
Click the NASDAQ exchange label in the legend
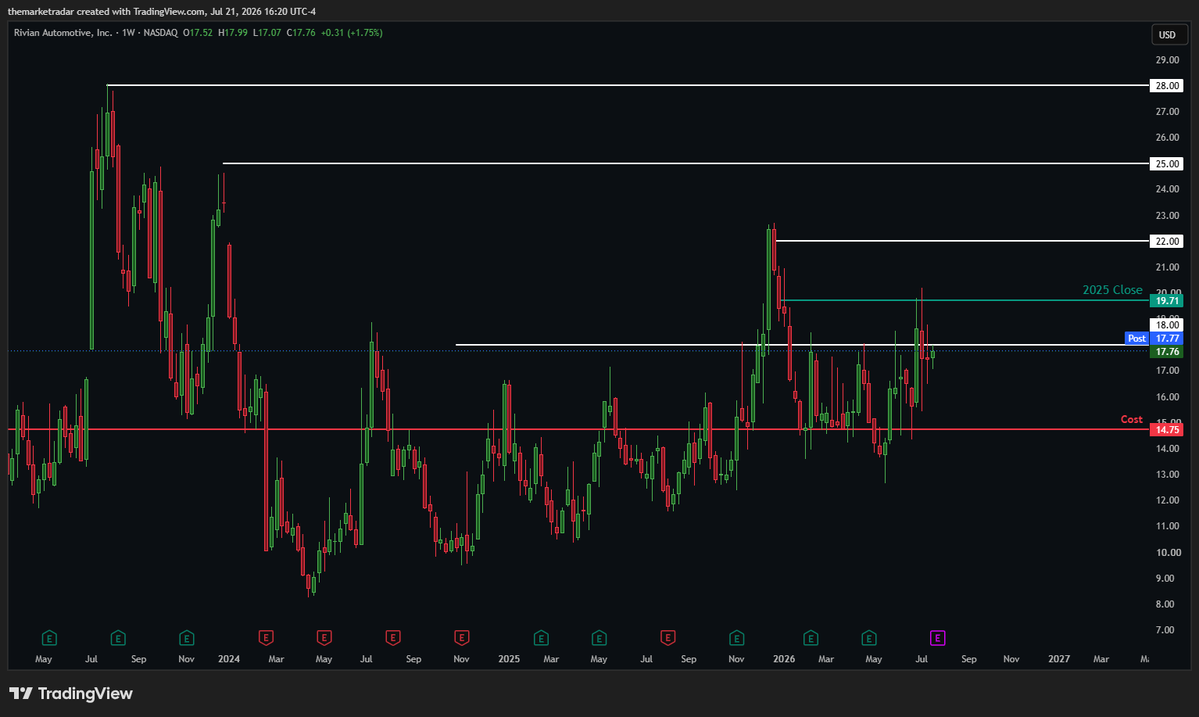[x=161, y=33]
